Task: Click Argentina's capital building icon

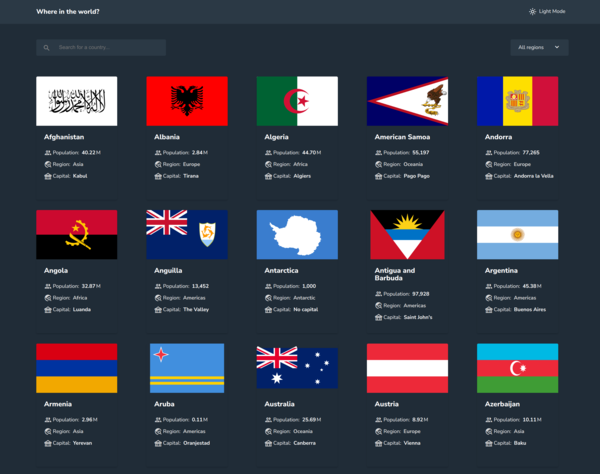Action: [489, 310]
